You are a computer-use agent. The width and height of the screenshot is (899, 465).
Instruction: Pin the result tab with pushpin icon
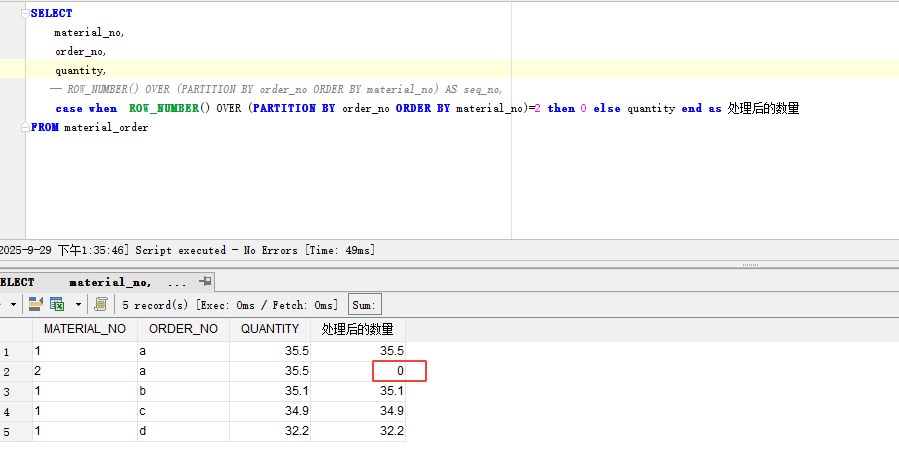(205, 282)
